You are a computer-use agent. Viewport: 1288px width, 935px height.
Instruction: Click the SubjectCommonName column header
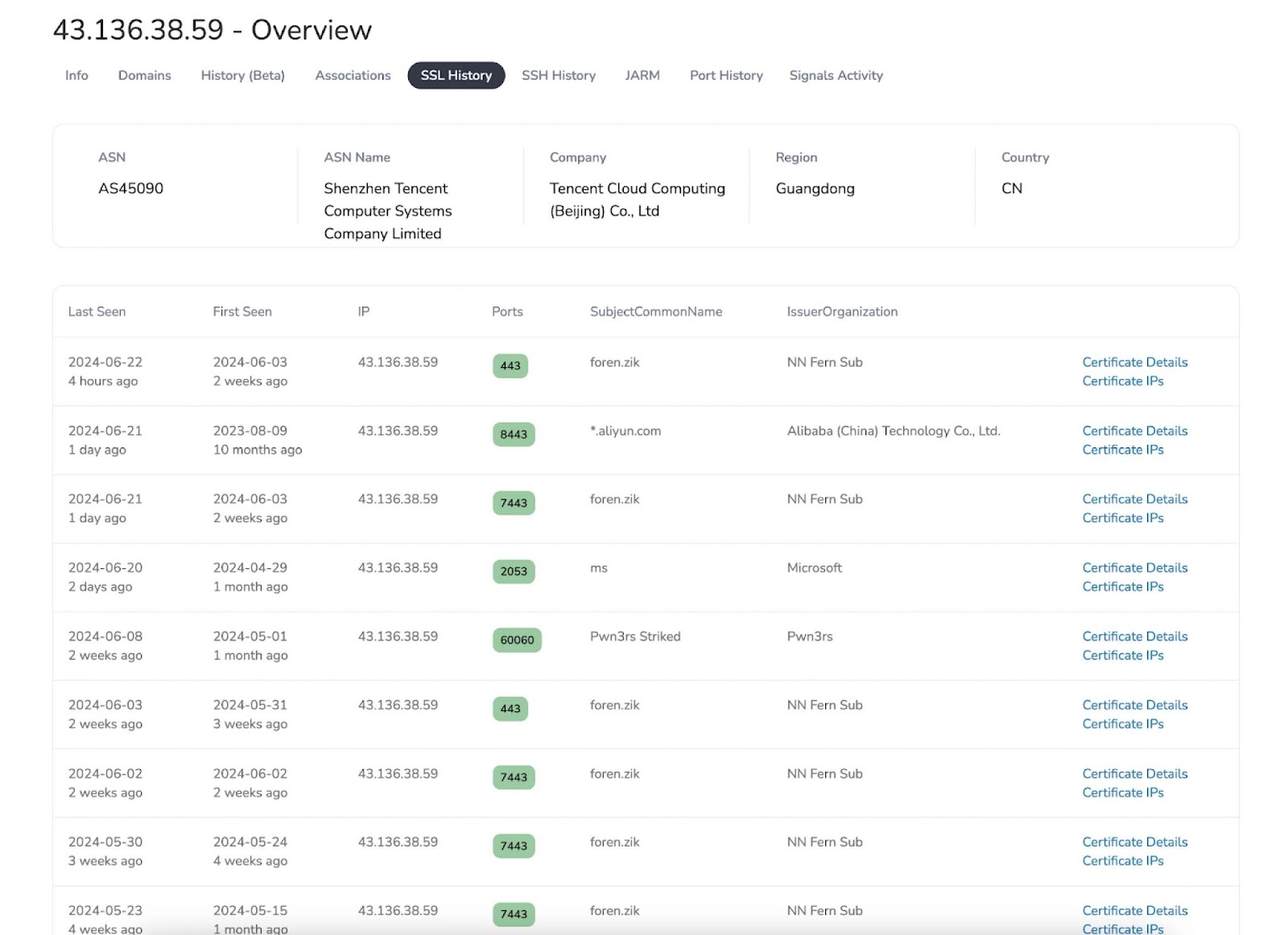(656, 311)
